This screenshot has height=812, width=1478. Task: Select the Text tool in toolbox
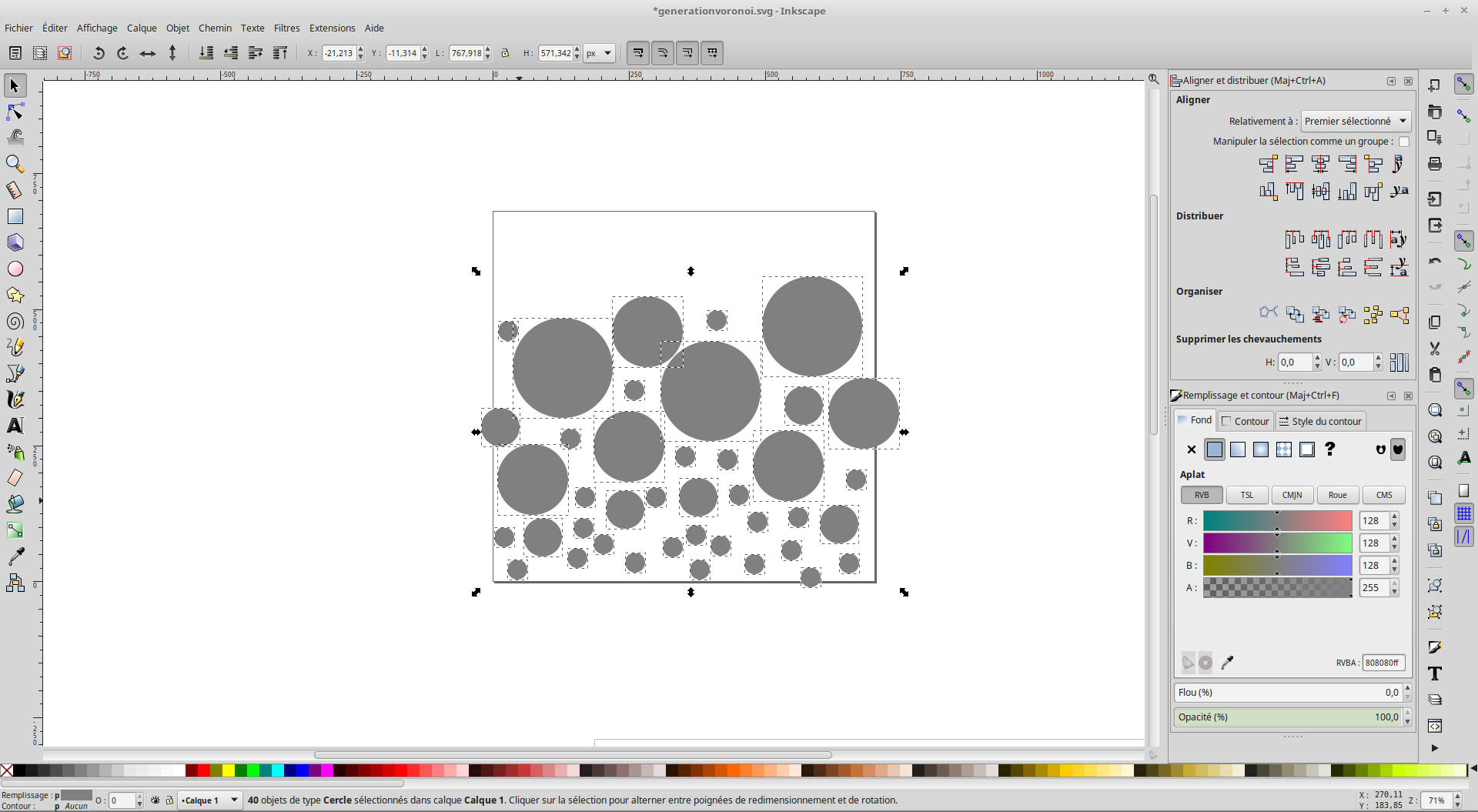tap(15, 426)
